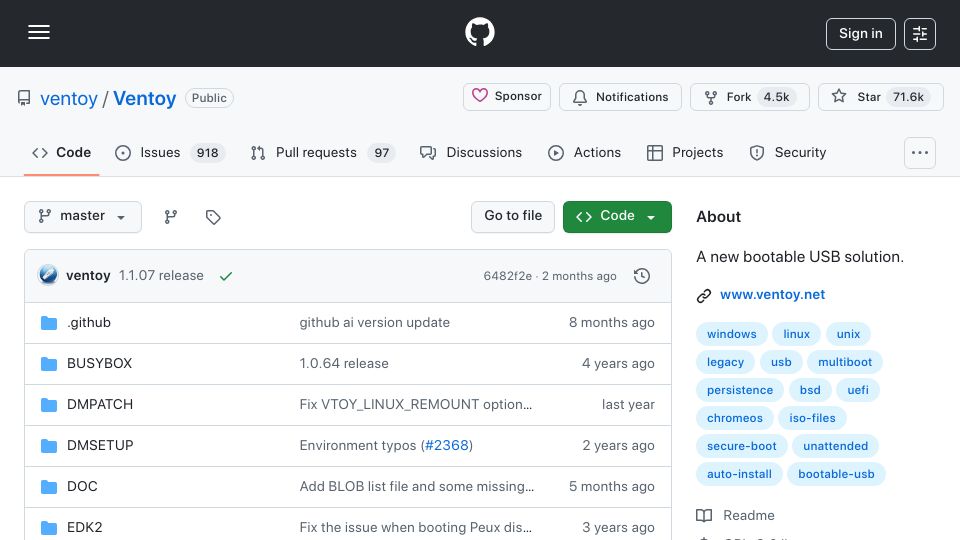
Task: Select the iso-files topic tag
Action: click(x=812, y=419)
